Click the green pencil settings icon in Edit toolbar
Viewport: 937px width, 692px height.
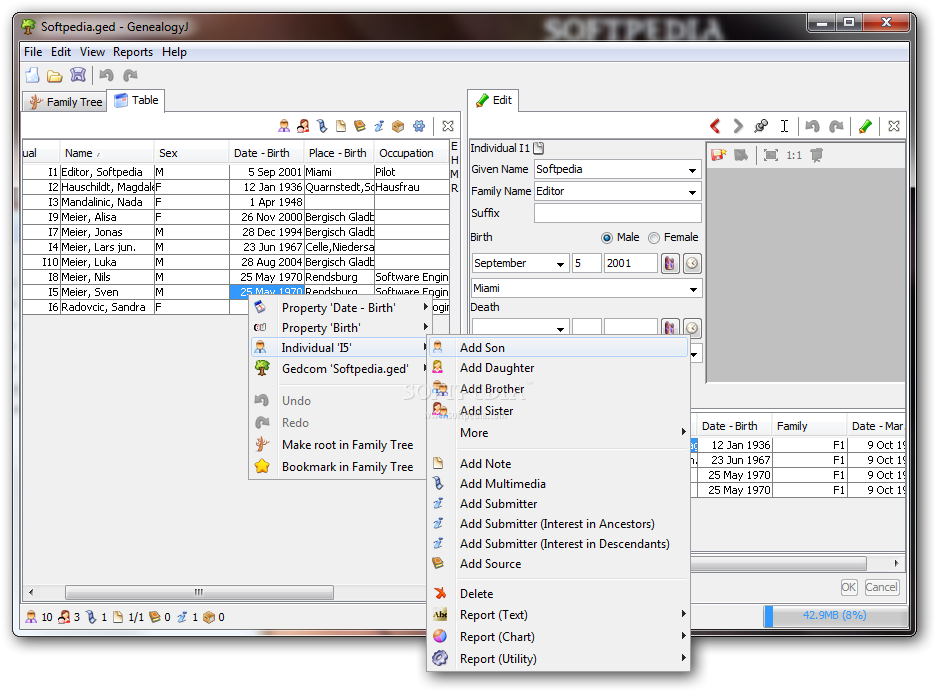865,126
